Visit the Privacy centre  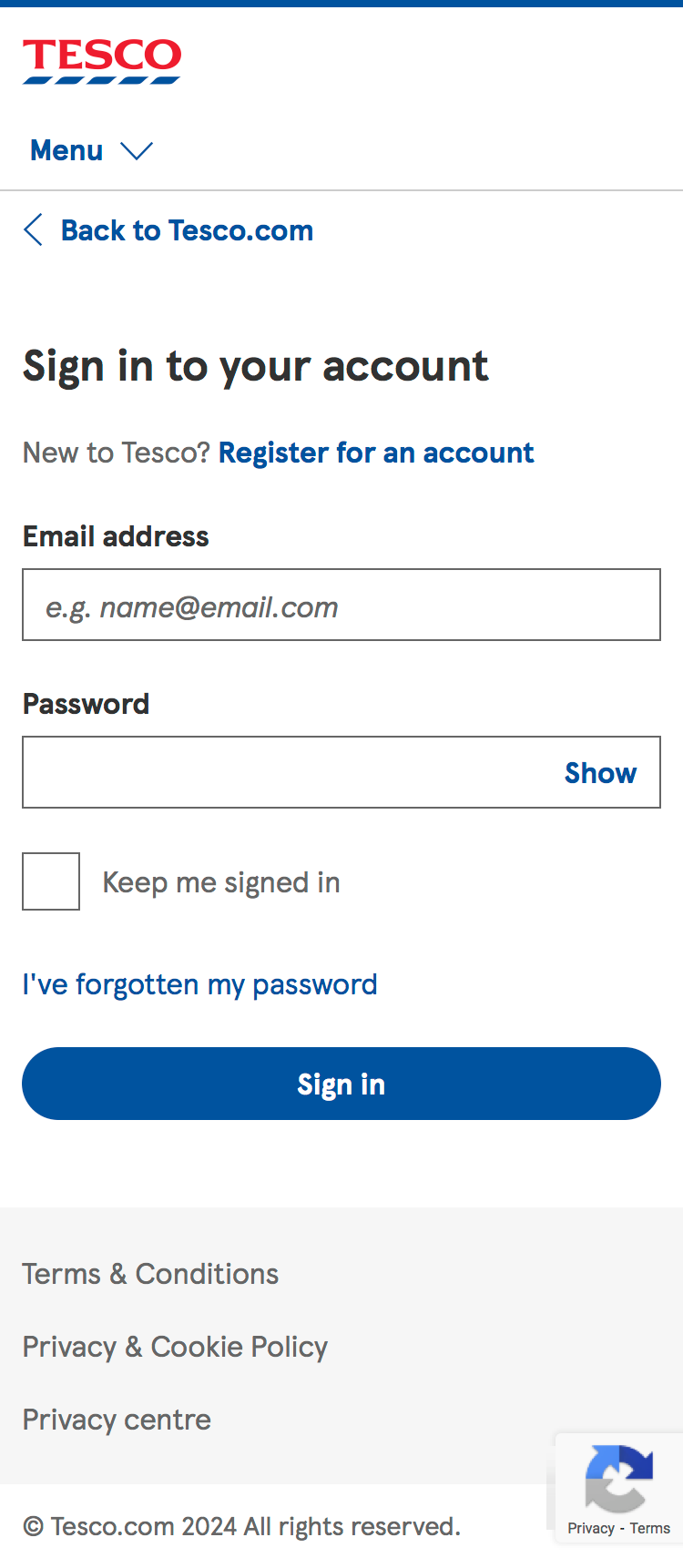(116, 1419)
